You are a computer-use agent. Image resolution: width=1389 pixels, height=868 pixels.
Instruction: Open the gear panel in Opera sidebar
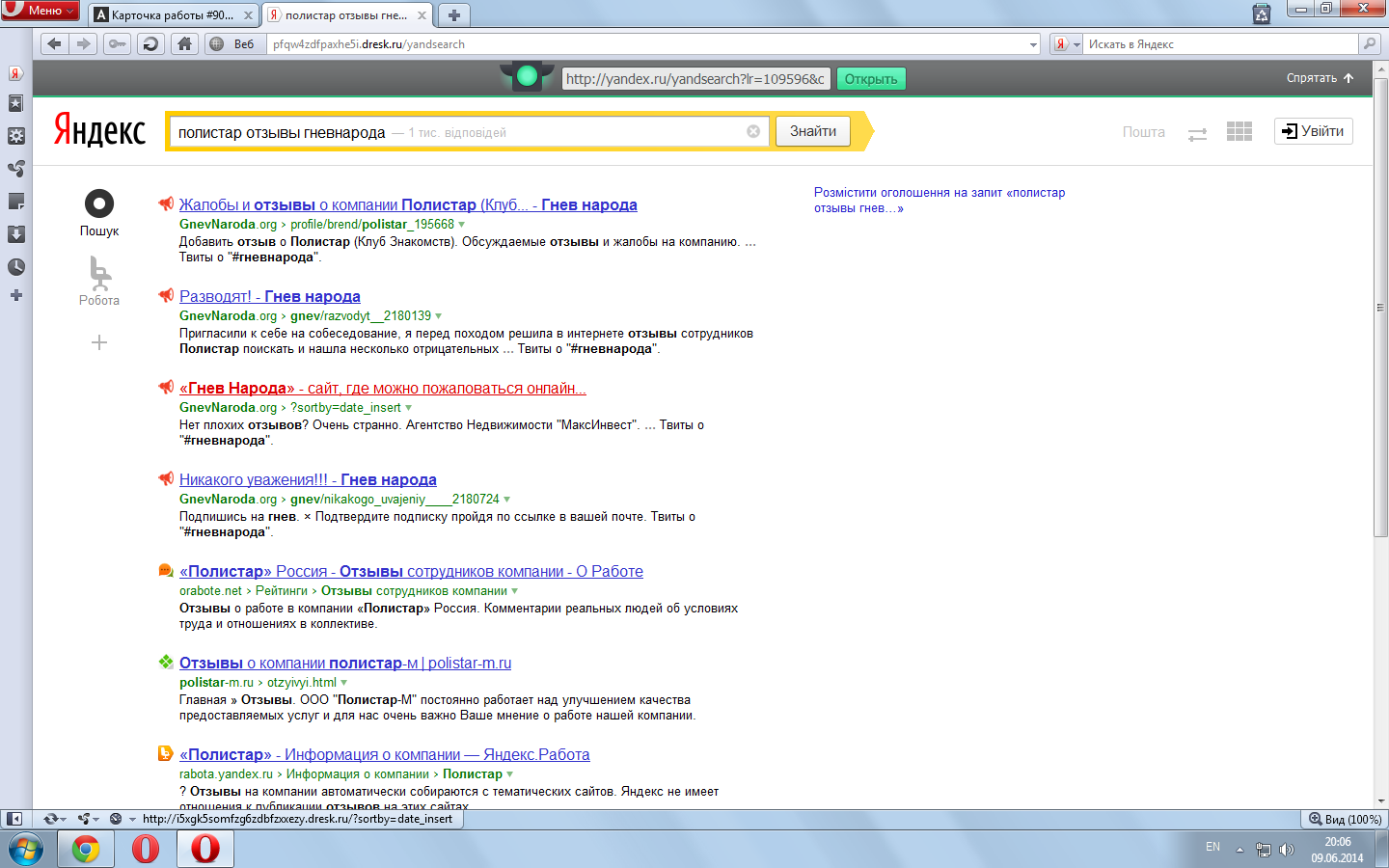(x=15, y=136)
